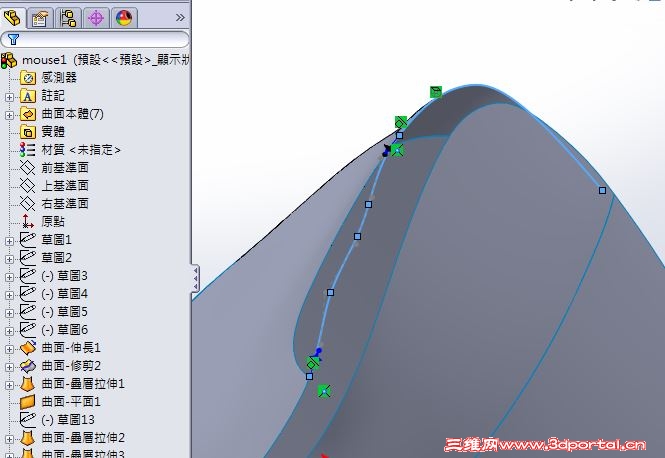Click the 曲面-平面1 planar surface icon
The image size is (665, 458).
coord(28,402)
